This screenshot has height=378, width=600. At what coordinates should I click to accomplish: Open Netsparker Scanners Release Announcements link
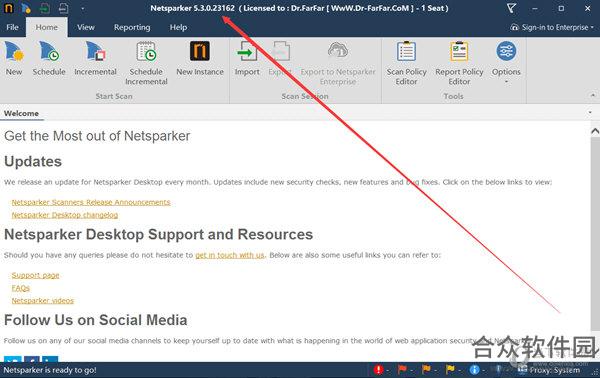tap(91, 202)
